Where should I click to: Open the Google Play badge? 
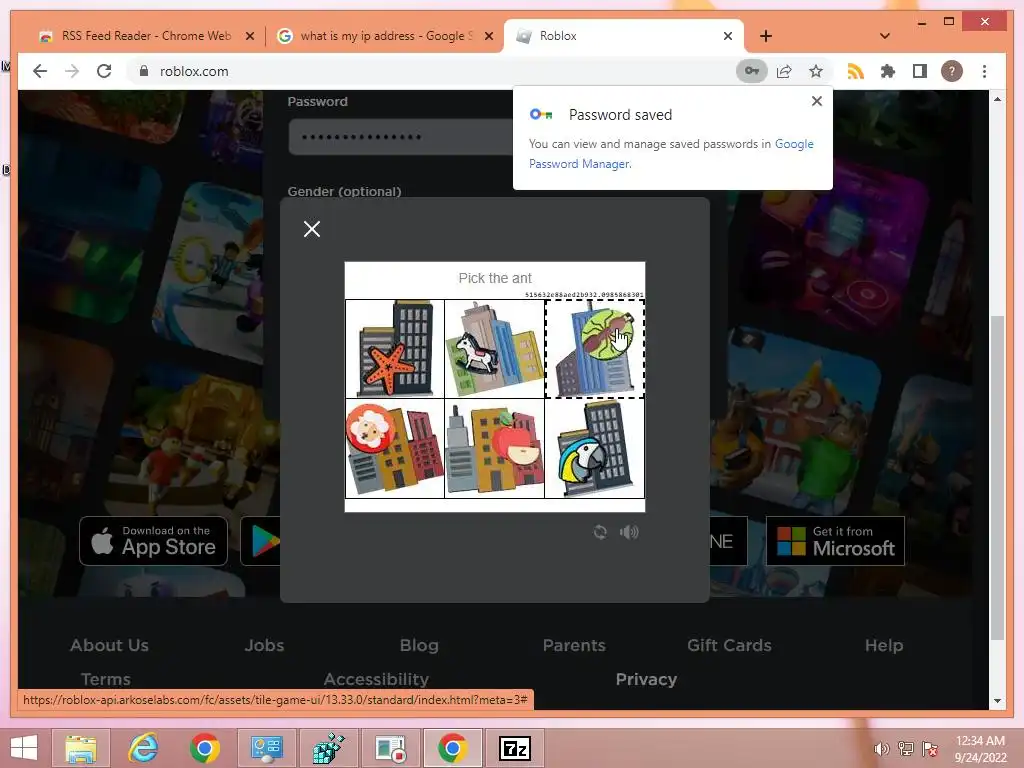click(261, 541)
